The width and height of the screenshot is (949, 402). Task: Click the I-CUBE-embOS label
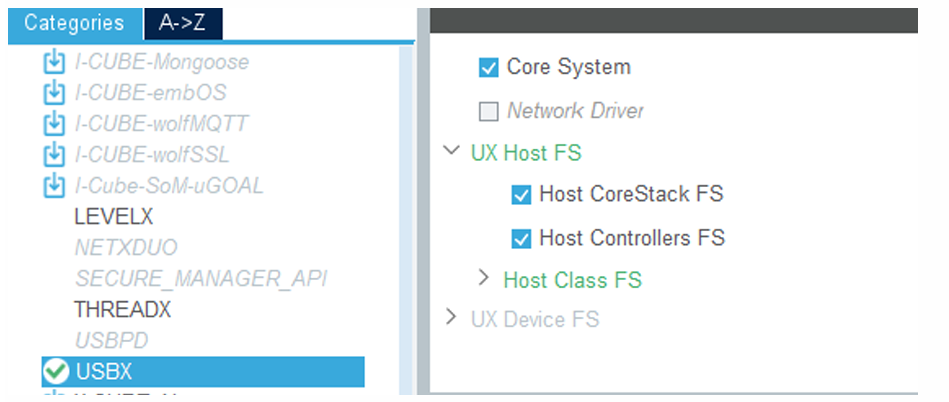click(x=151, y=93)
